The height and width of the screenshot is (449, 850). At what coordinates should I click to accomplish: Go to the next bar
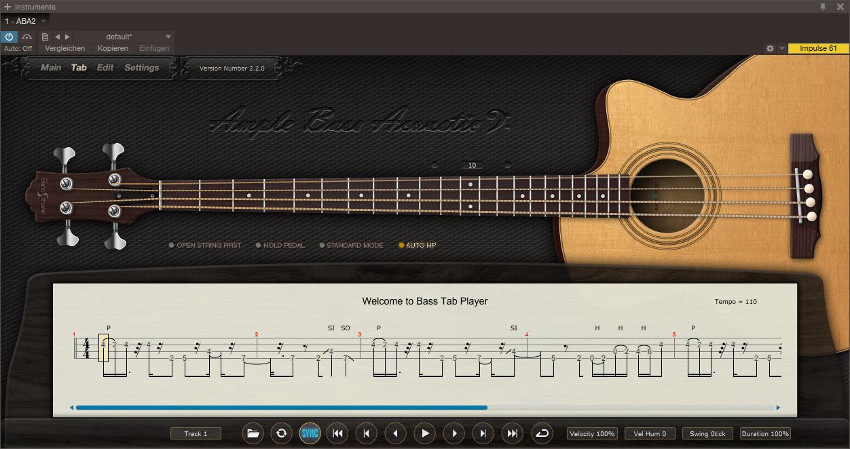483,433
